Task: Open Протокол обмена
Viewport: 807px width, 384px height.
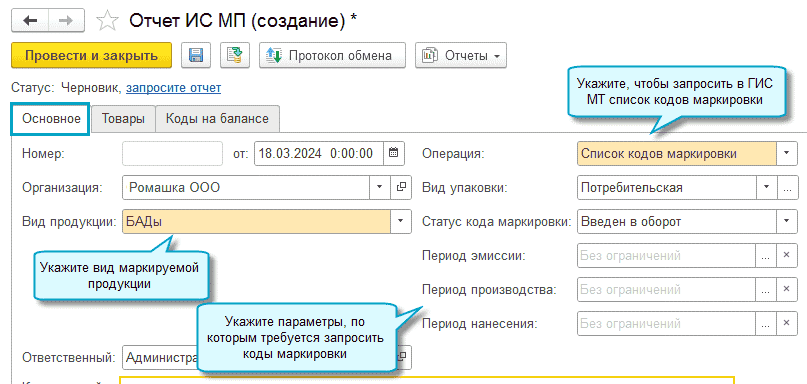Action: [332, 55]
